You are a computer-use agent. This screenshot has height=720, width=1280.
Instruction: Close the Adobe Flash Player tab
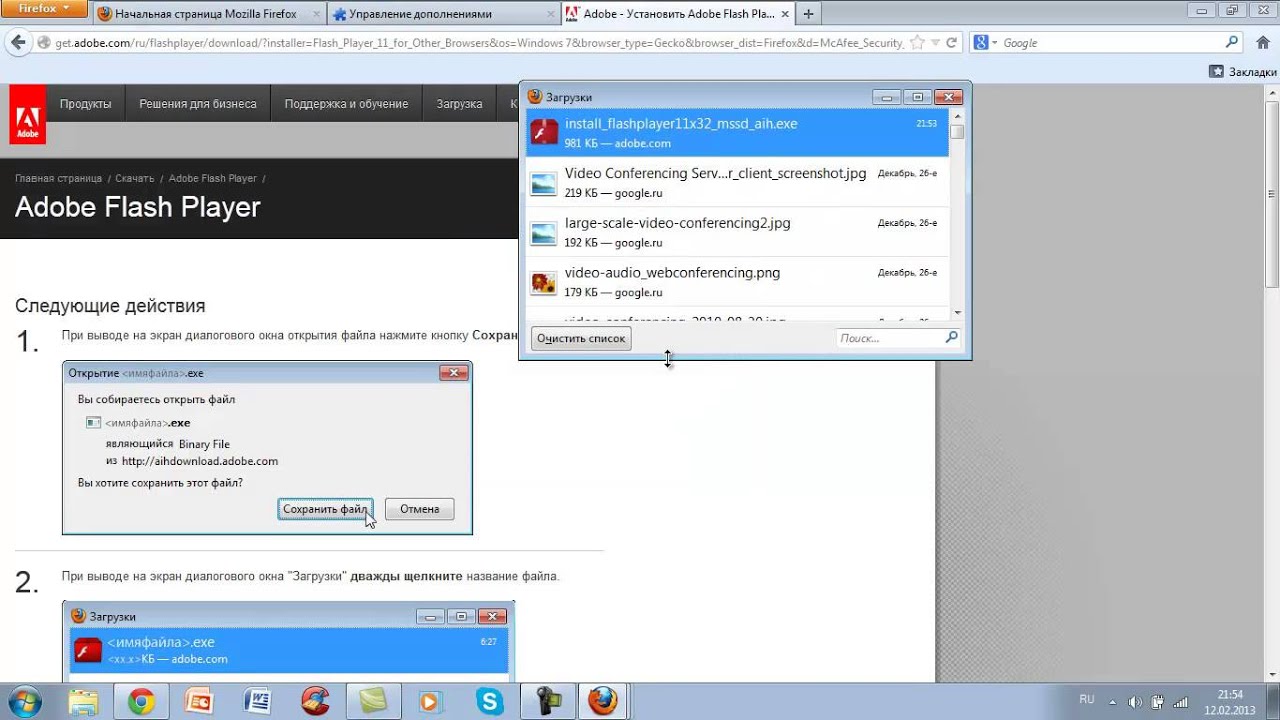click(785, 14)
